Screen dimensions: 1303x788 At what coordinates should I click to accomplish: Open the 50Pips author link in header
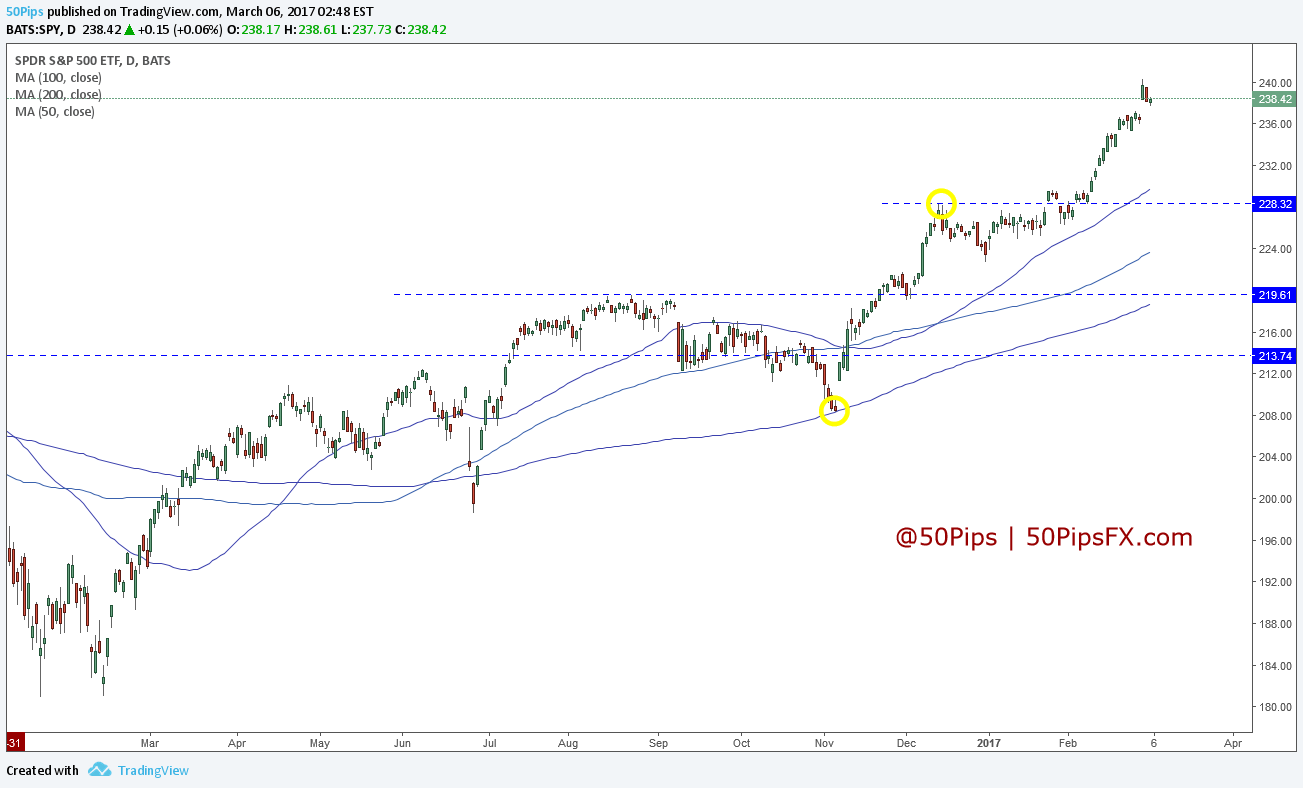click(x=26, y=11)
